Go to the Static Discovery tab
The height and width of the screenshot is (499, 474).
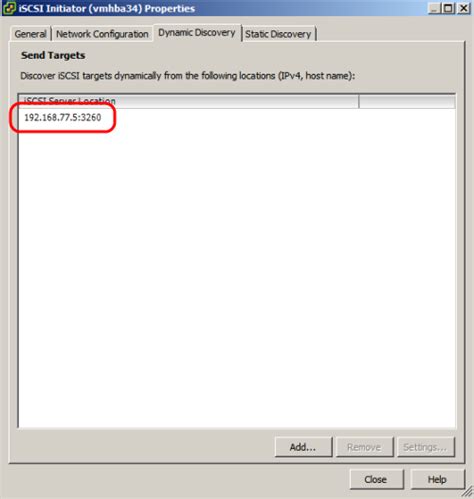(x=278, y=34)
